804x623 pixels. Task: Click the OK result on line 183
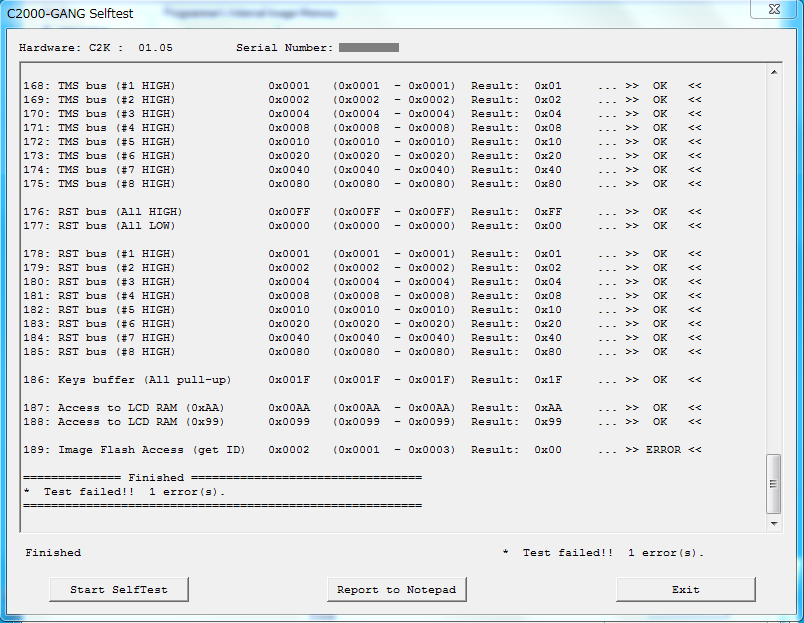pyautogui.click(x=660, y=324)
